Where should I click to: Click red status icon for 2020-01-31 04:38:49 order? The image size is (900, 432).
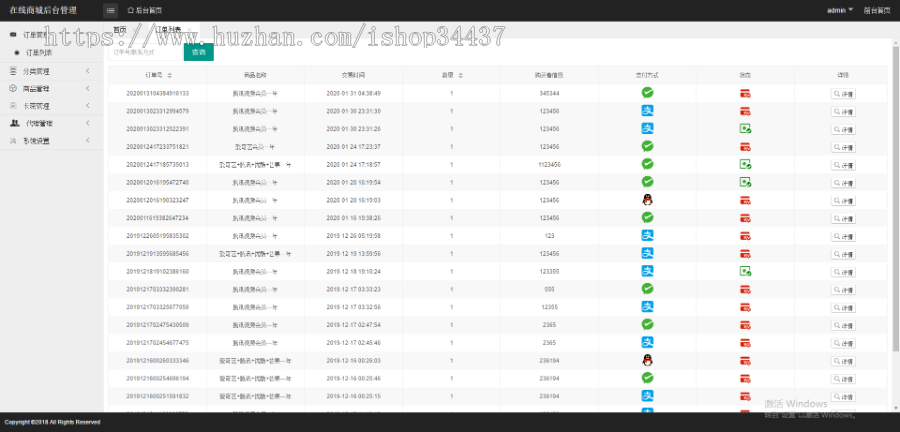point(745,94)
